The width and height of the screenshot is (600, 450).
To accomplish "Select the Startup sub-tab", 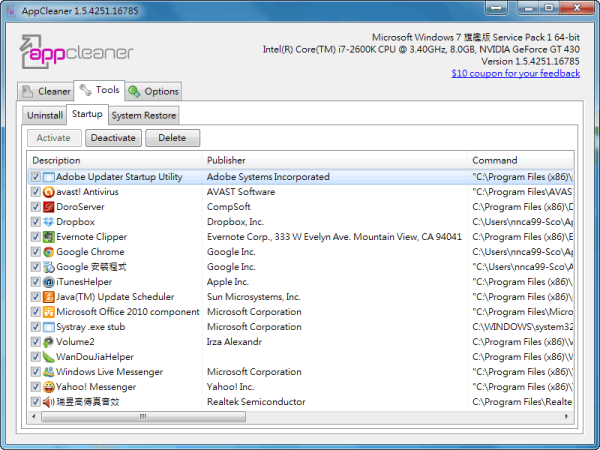I will click(x=87, y=114).
